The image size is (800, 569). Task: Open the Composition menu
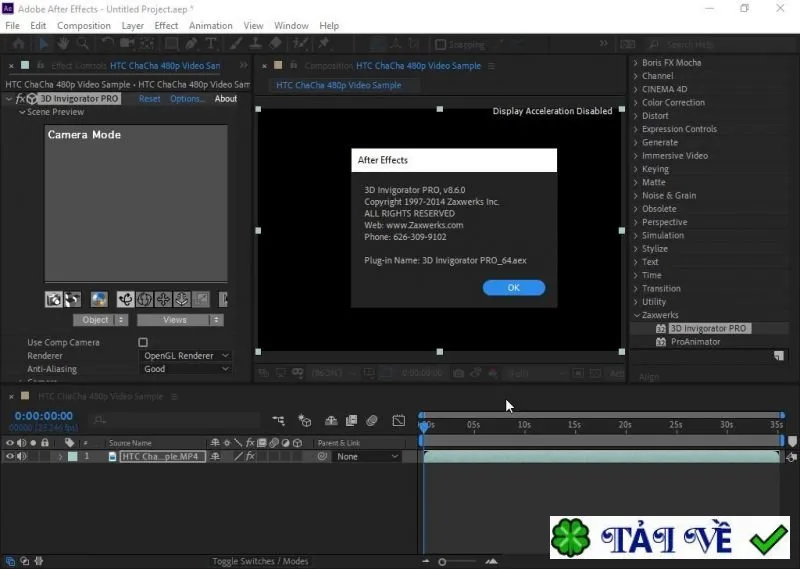pos(84,26)
